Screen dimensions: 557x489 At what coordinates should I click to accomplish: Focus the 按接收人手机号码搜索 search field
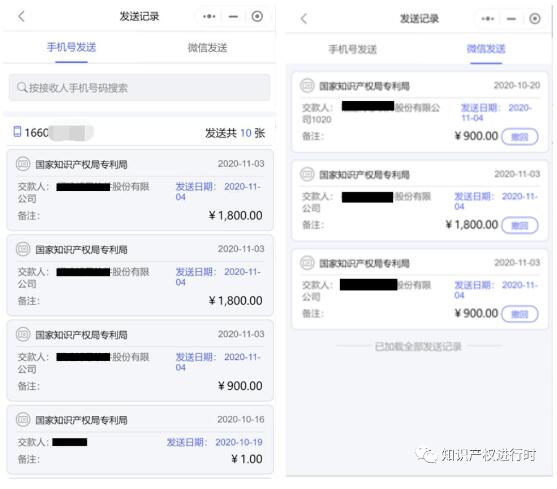(x=139, y=87)
